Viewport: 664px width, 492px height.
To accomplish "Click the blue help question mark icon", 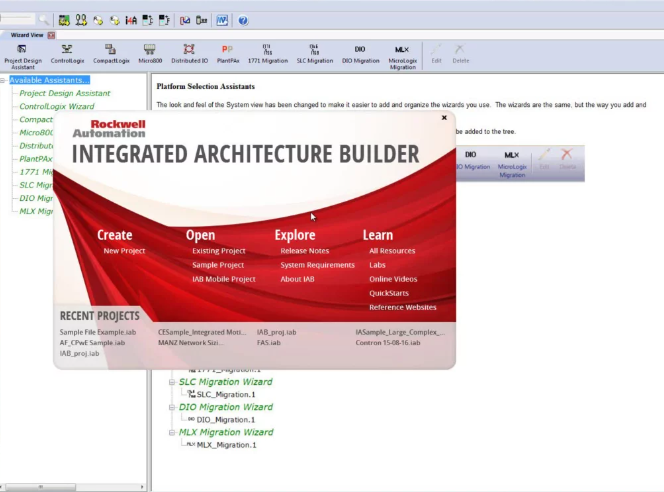I will [x=243, y=20].
